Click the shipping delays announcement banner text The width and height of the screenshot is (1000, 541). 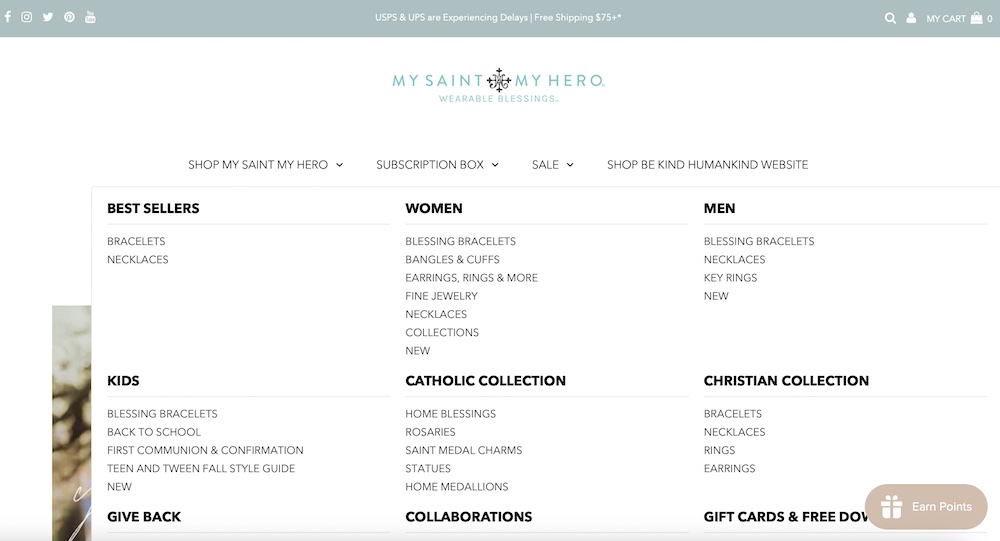[x=498, y=18]
